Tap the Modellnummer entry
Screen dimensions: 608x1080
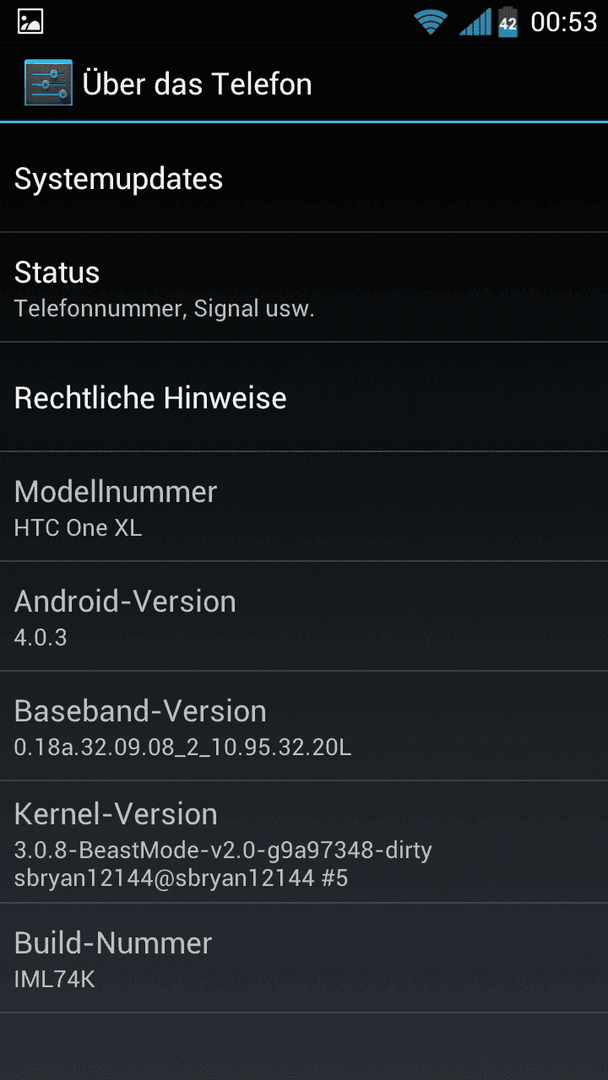point(304,506)
